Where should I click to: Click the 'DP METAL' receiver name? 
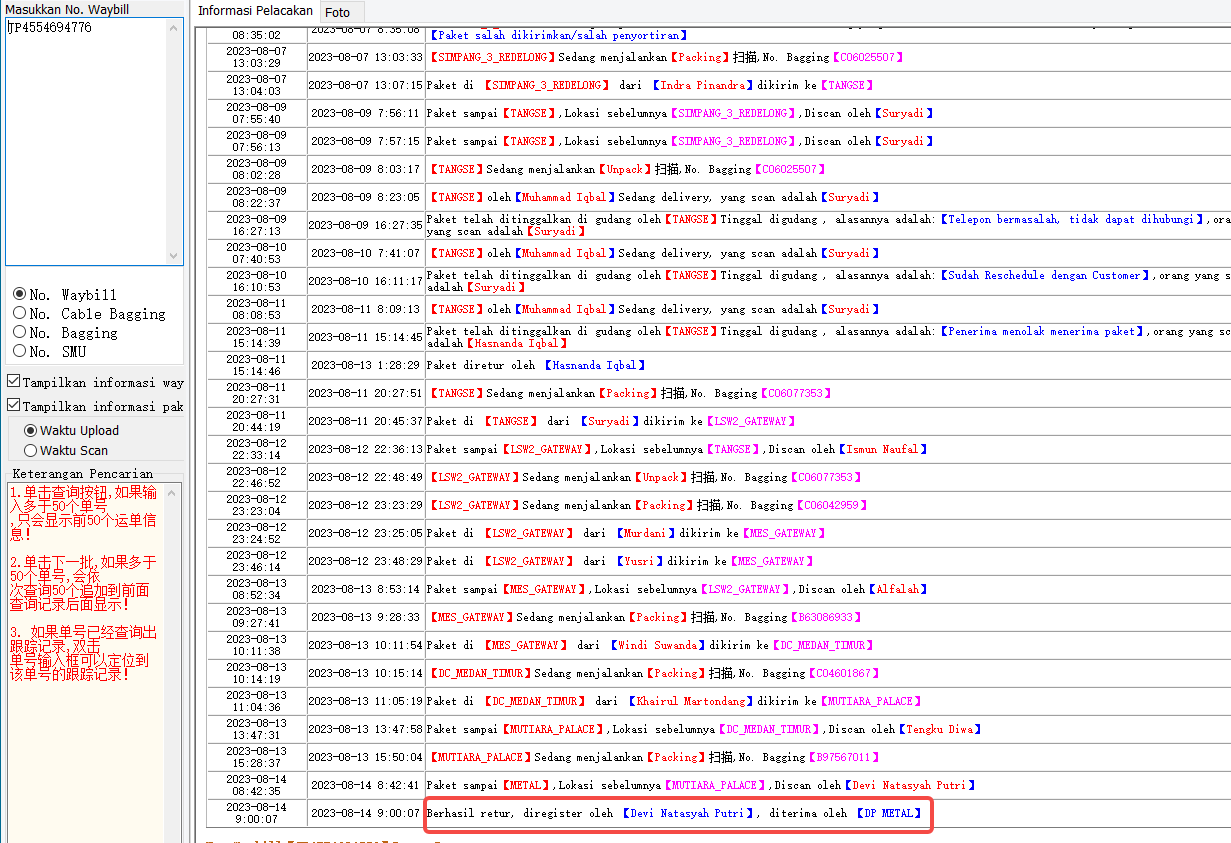pyautogui.click(x=889, y=813)
